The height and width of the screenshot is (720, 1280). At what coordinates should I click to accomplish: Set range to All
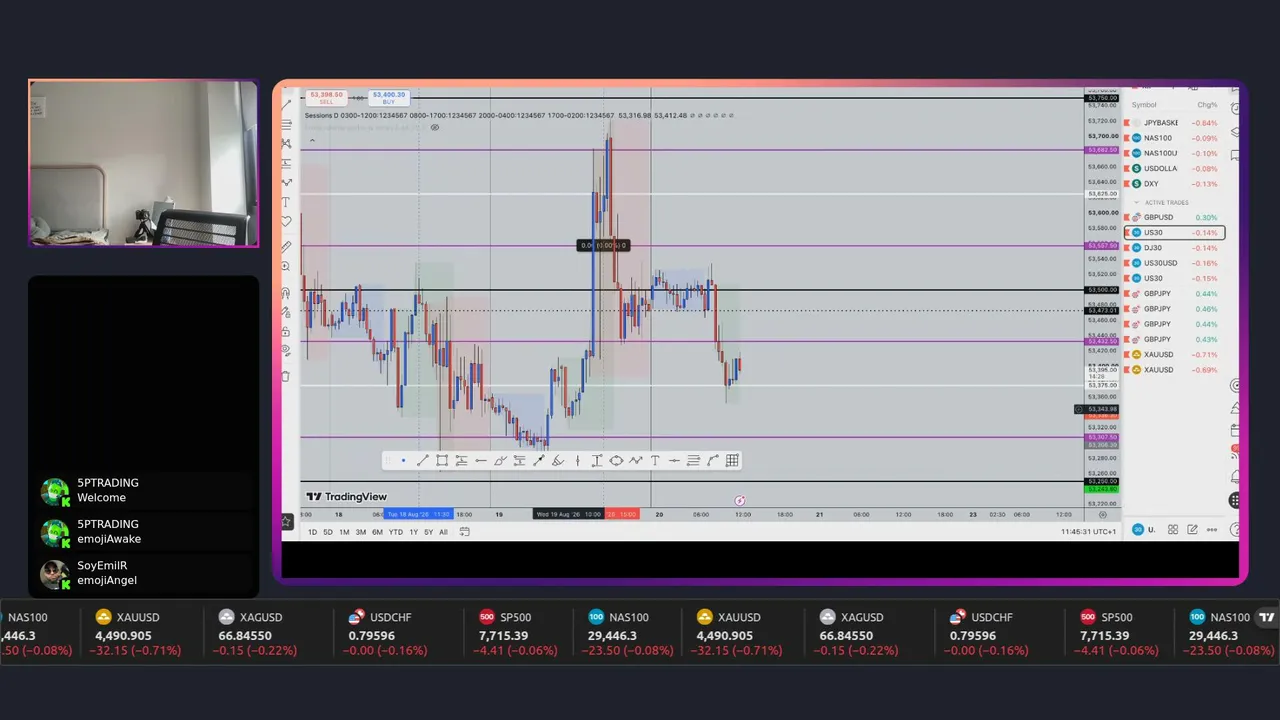pos(443,532)
